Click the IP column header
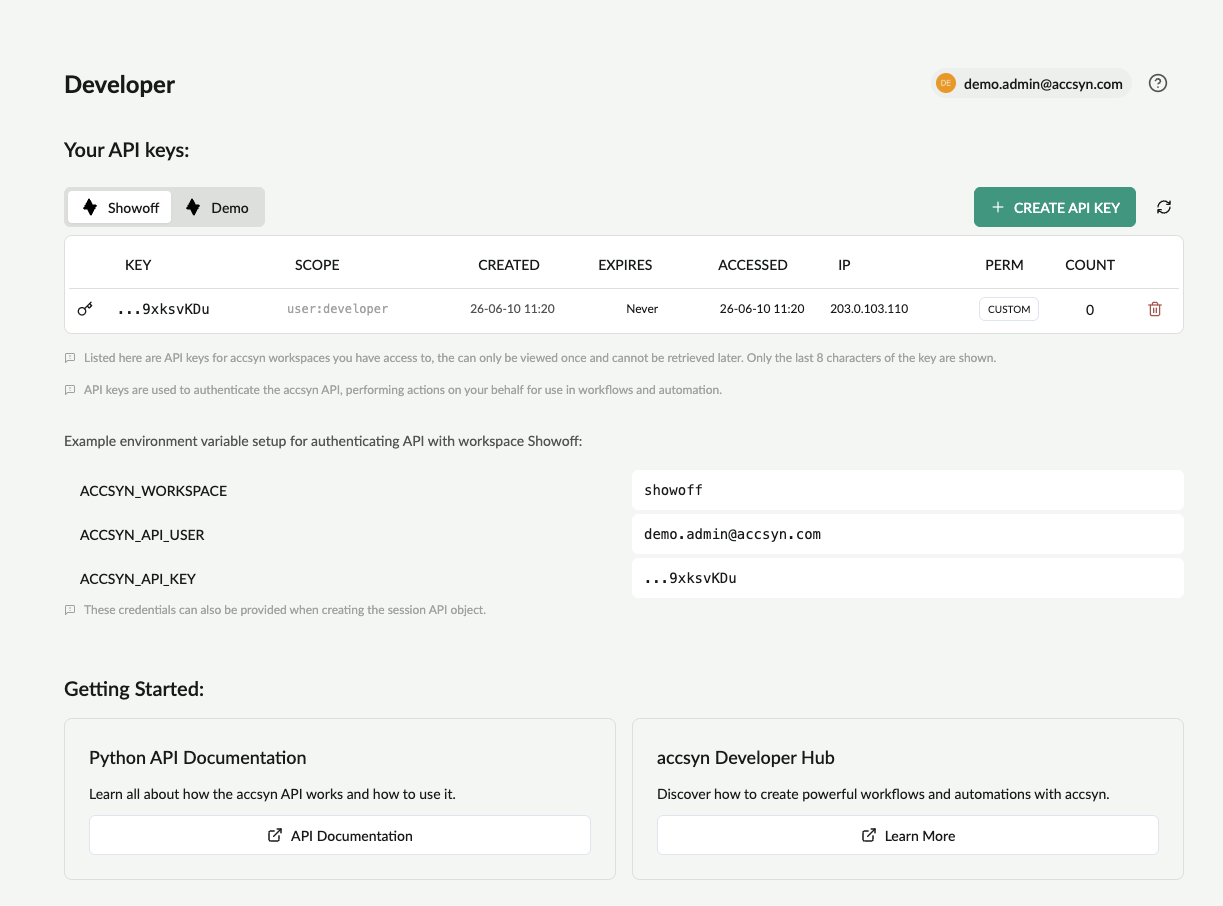The width and height of the screenshot is (1223, 906). click(844, 265)
